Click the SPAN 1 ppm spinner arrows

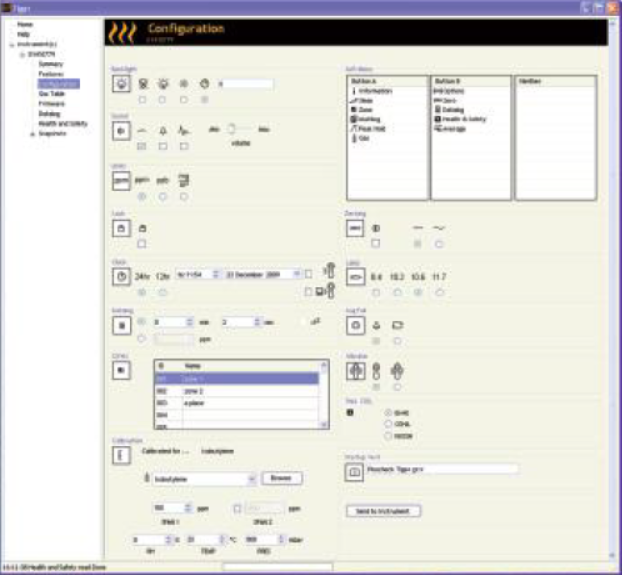coord(188,508)
